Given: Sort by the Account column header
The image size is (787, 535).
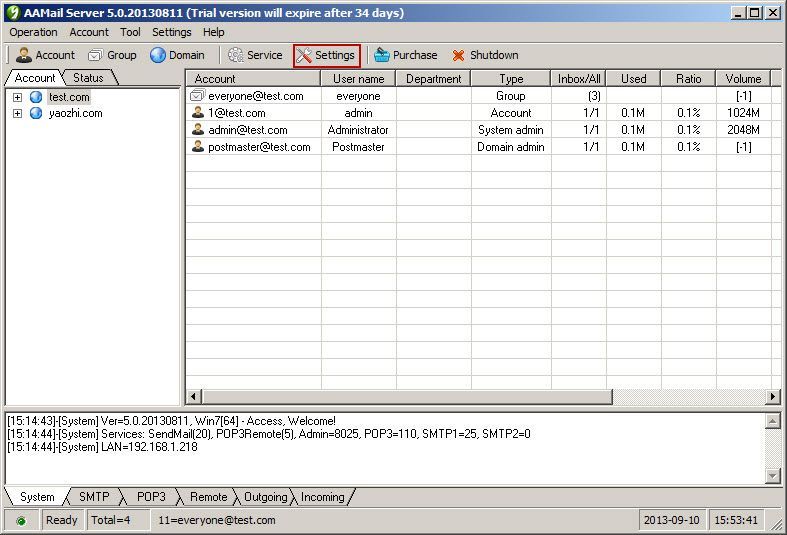Looking at the screenshot, I should click(253, 79).
